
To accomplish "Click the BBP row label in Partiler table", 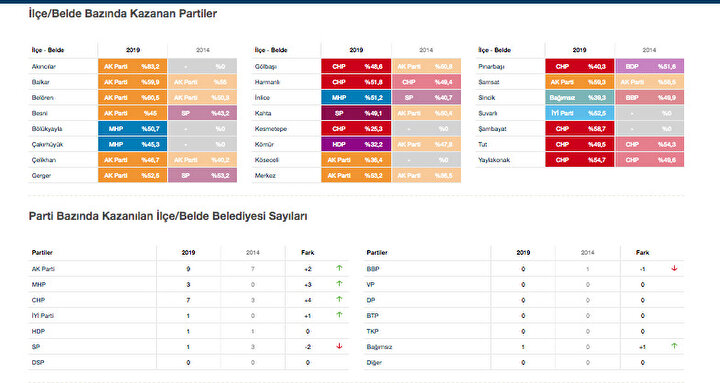I will tap(373, 269).
